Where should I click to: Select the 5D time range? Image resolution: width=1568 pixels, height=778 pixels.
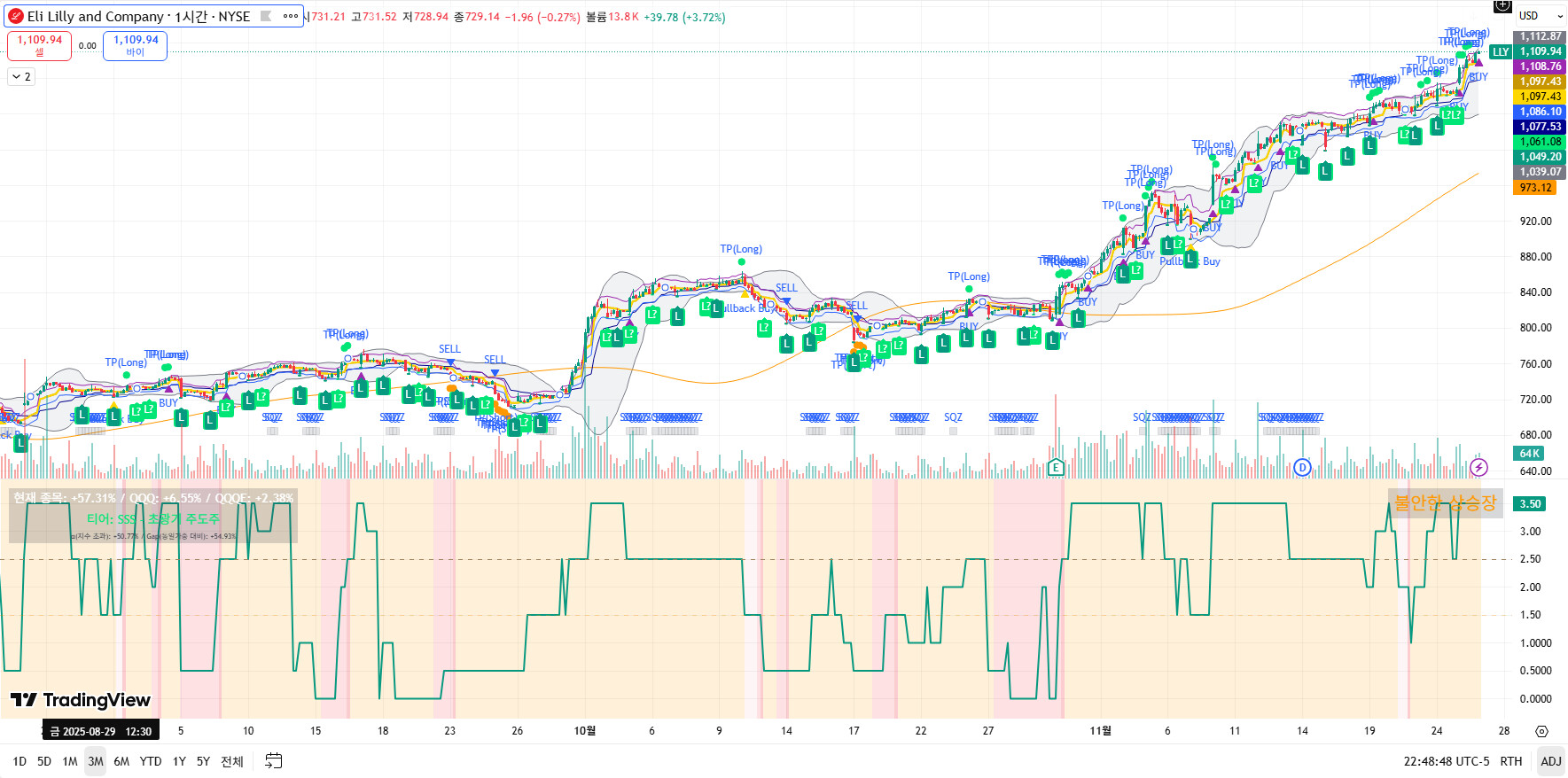[44, 761]
